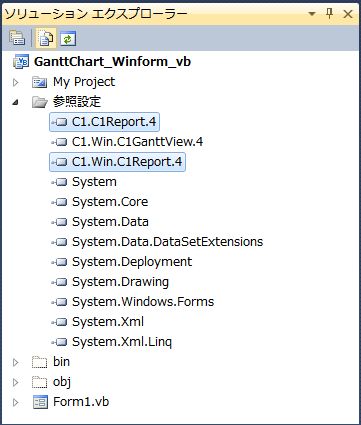The image size is (361, 425).
Task: Click the Form1.vb form icon
Action: (40, 402)
